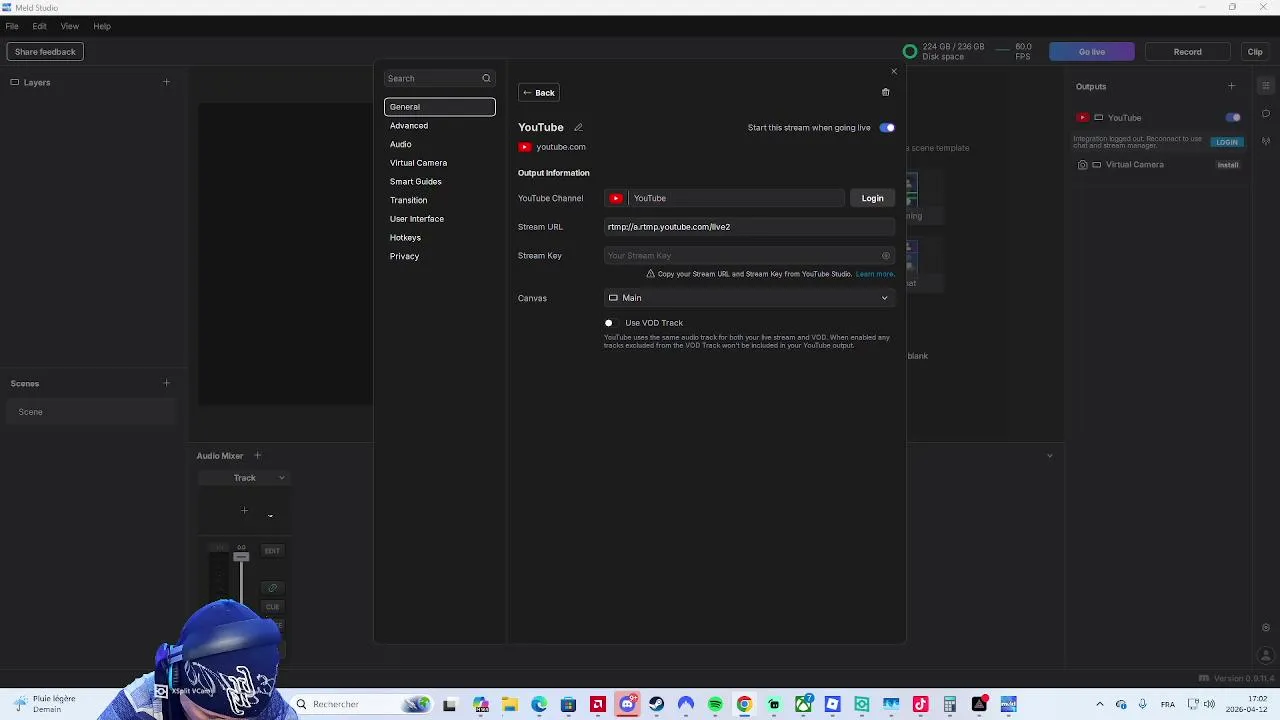
Task: Close the settings dialog with the X
Action: click(x=894, y=71)
